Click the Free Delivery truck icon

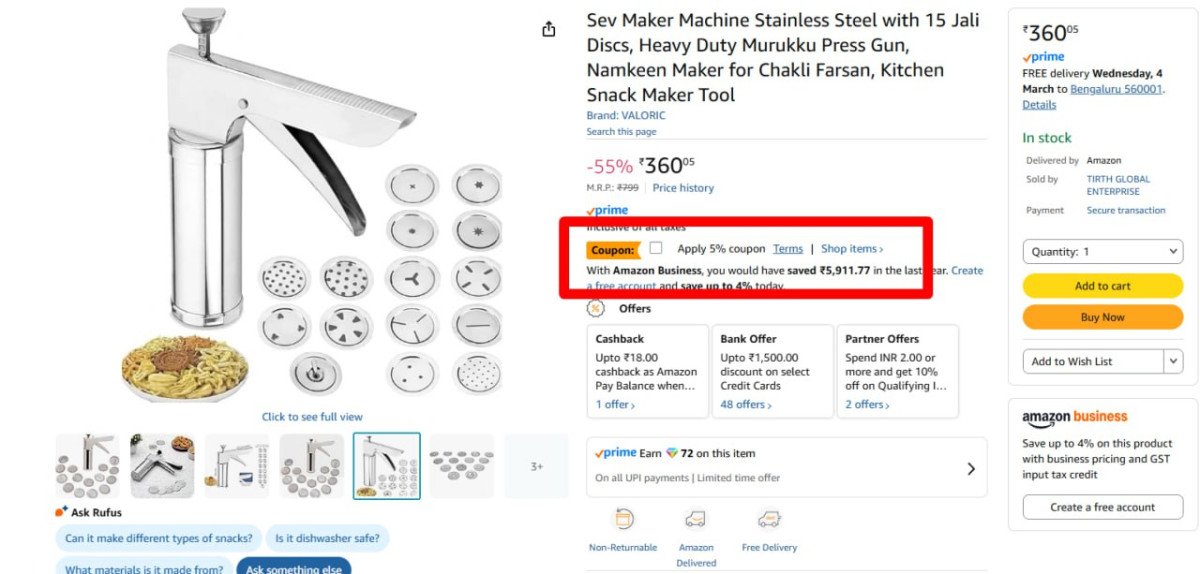tap(769, 519)
